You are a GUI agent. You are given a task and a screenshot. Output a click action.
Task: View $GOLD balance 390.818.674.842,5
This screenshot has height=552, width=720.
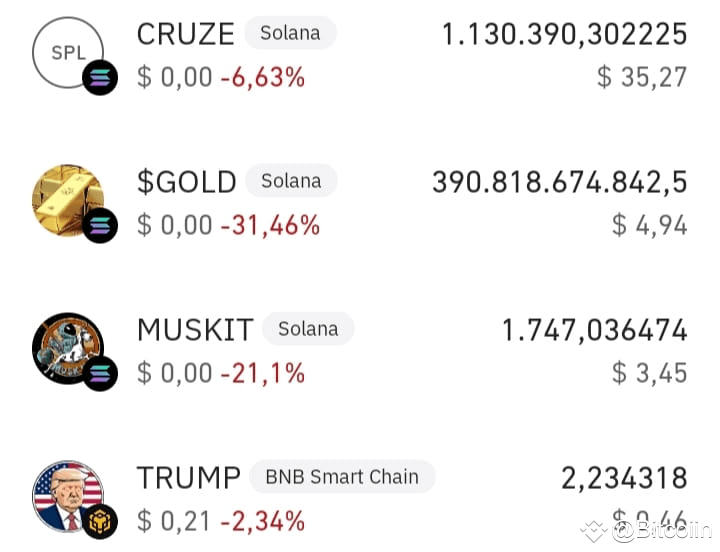tap(560, 183)
